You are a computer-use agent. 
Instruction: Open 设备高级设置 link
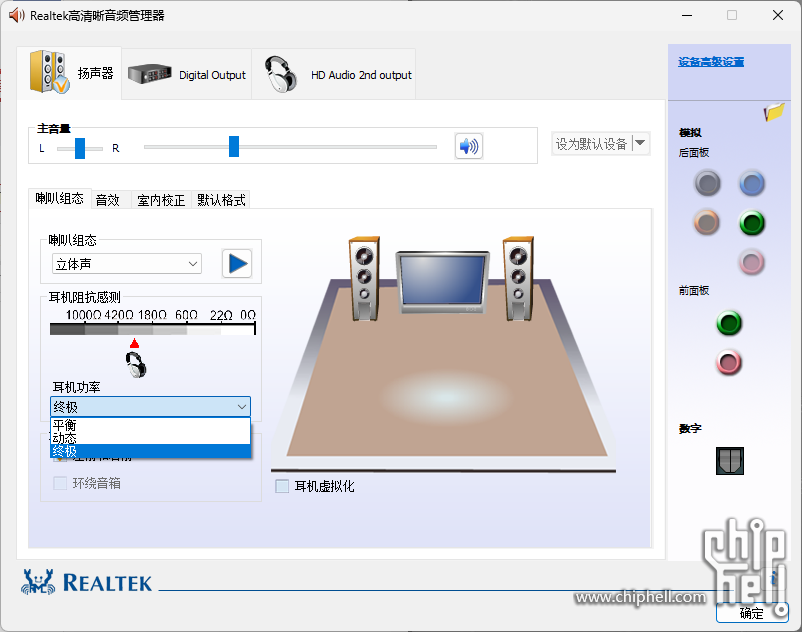point(711,62)
